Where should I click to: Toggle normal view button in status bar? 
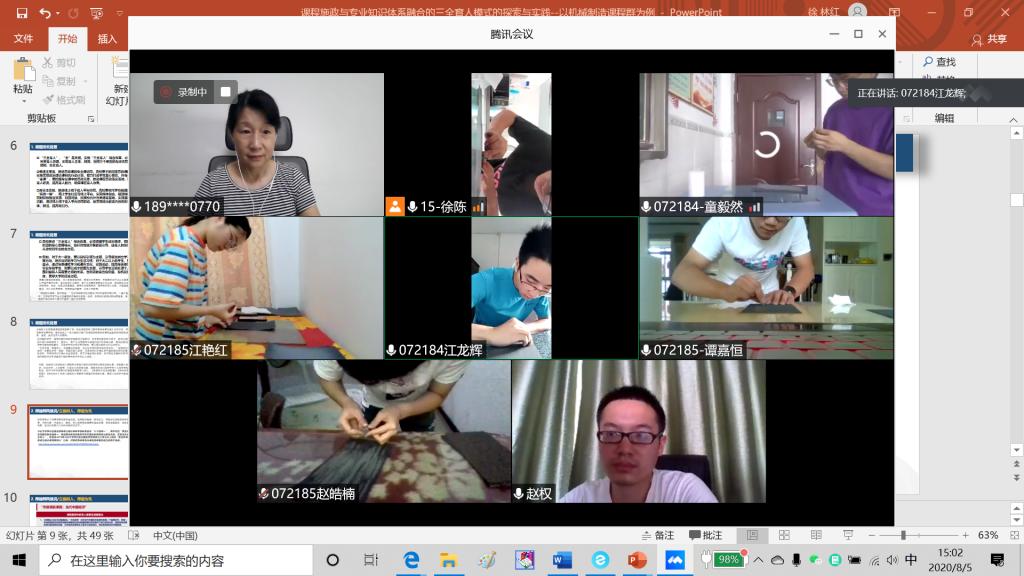coord(753,535)
